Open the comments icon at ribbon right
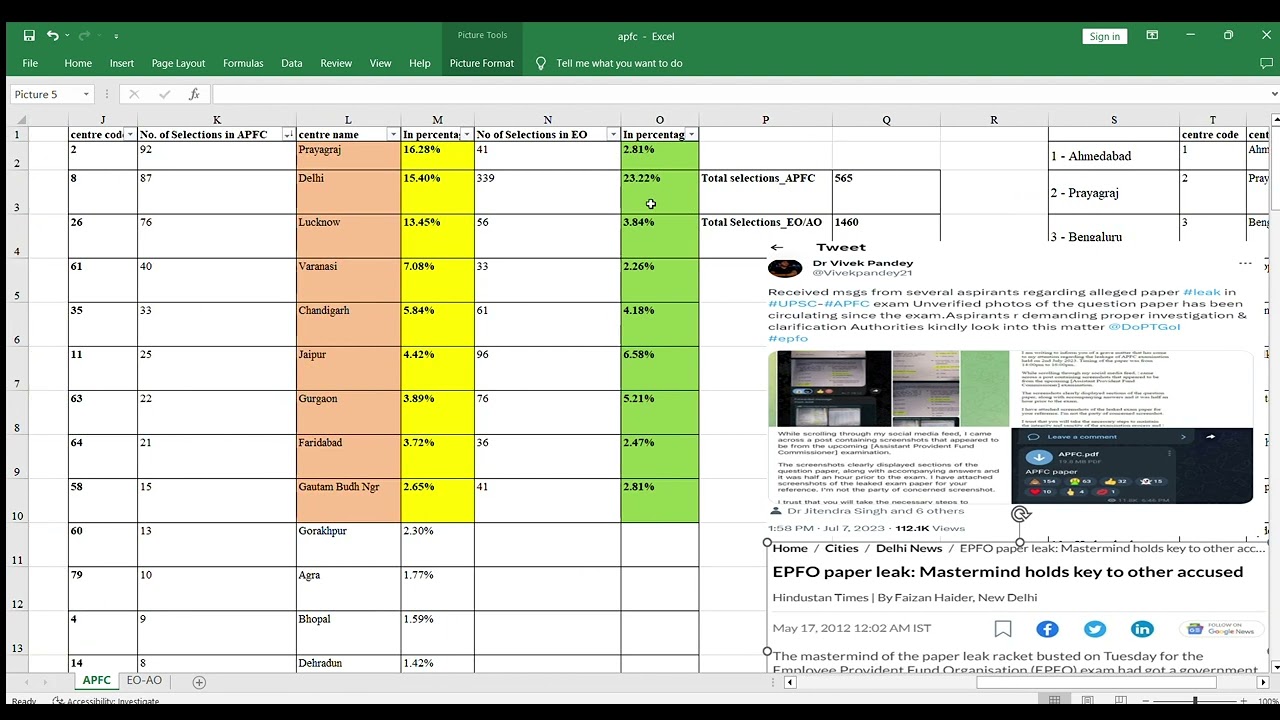 pos(1267,63)
